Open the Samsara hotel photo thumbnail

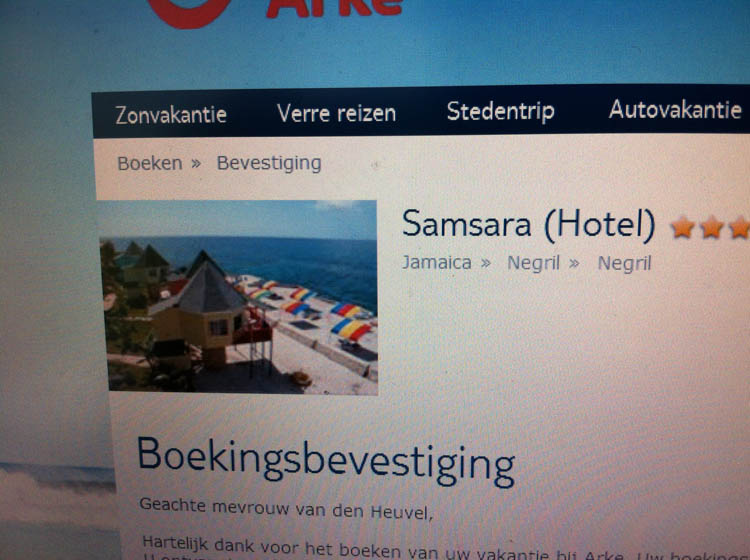coord(239,297)
